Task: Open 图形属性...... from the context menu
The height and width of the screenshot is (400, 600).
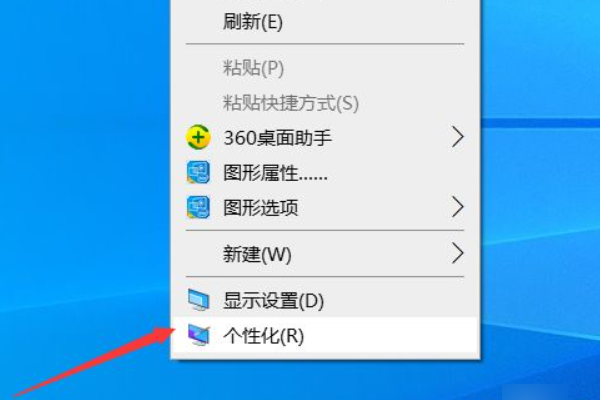Action: tap(275, 173)
